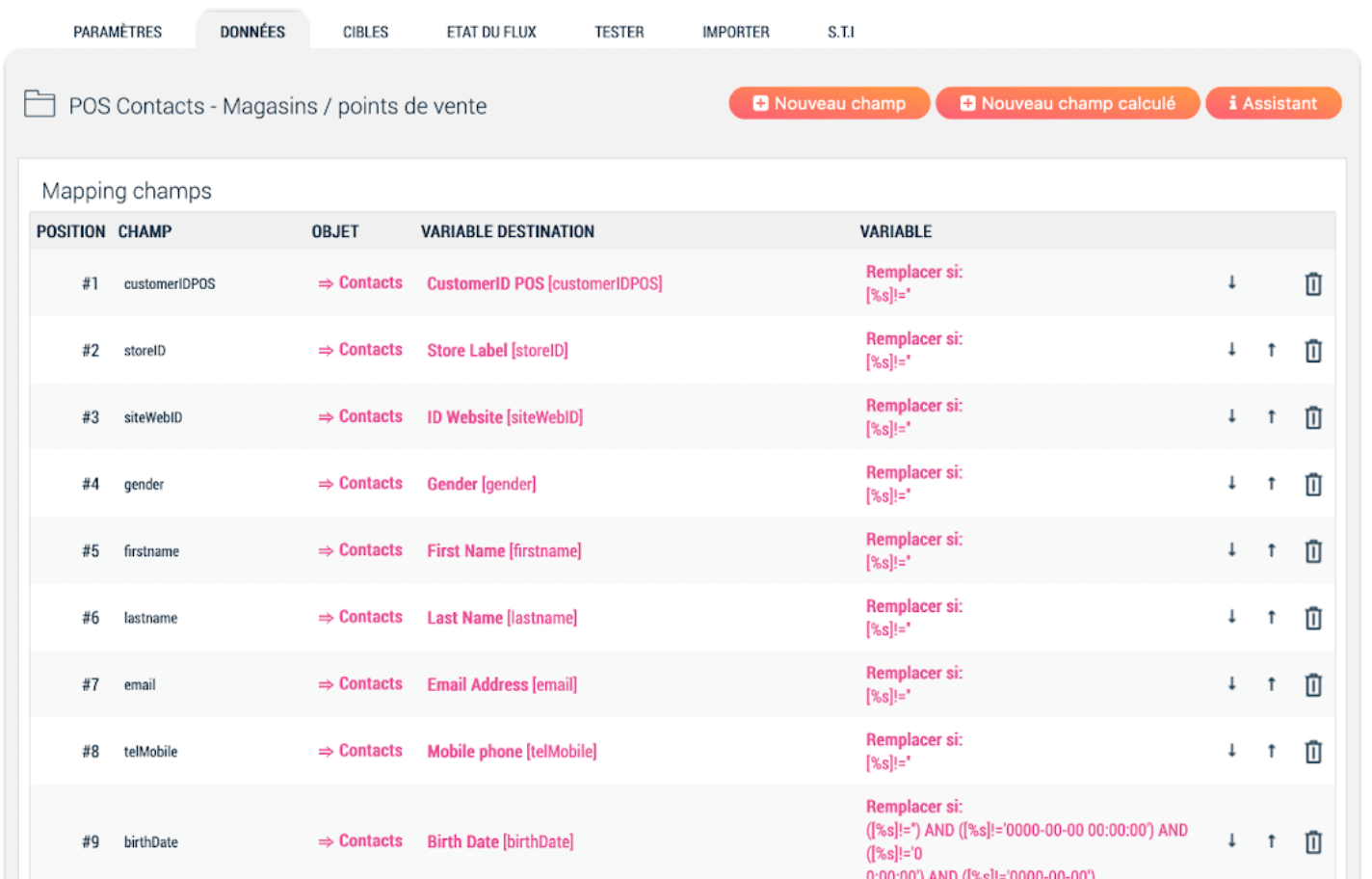Select the DONNÉES tab
Image resolution: width=1372 pixels, height=879 pixels.
tap(252, 32)
